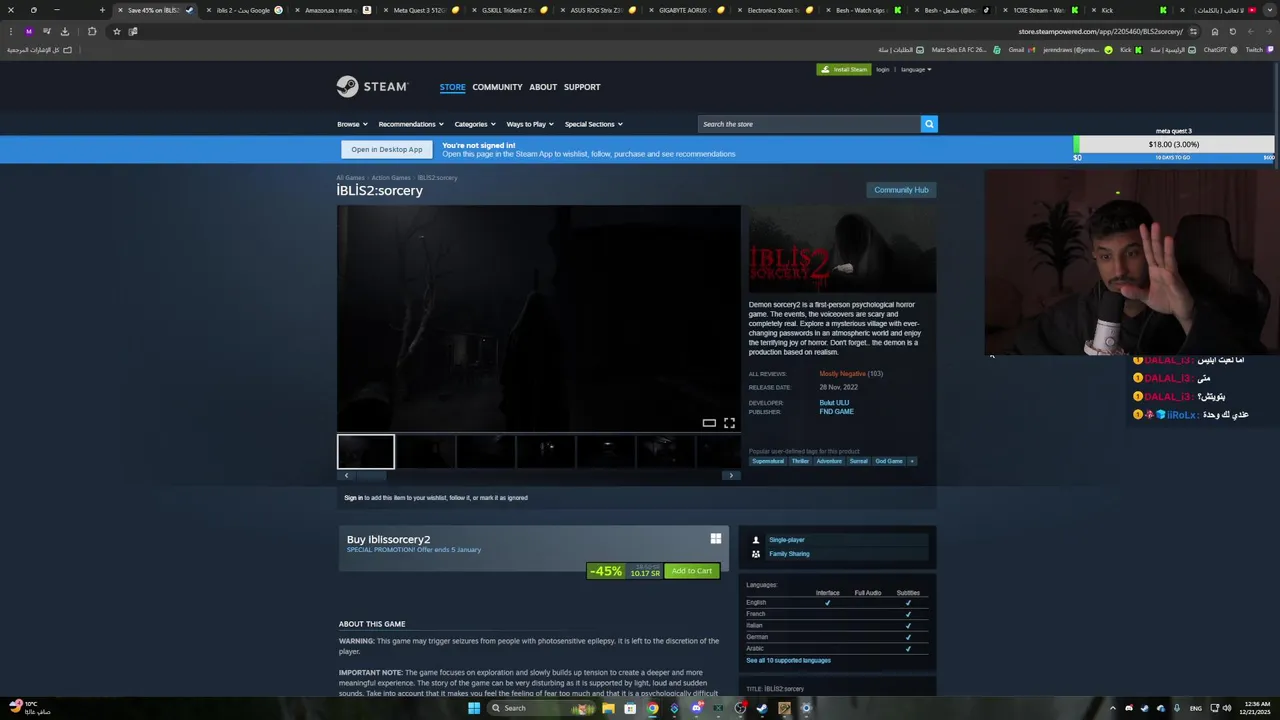The height and width of the screenshot is (720, 1280).
Task: Open File Explorer from taskbar
Action: pos(608,708)
